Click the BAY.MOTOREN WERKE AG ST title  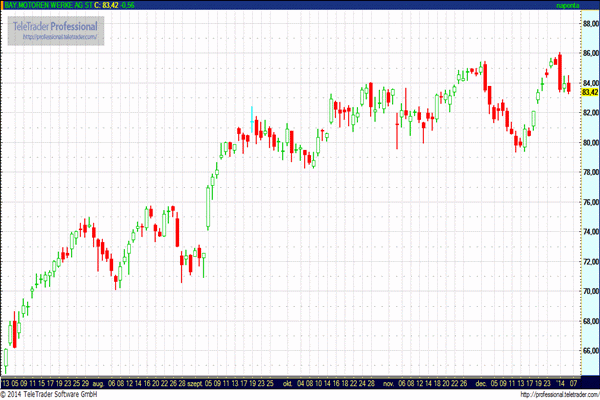(48, 5)
